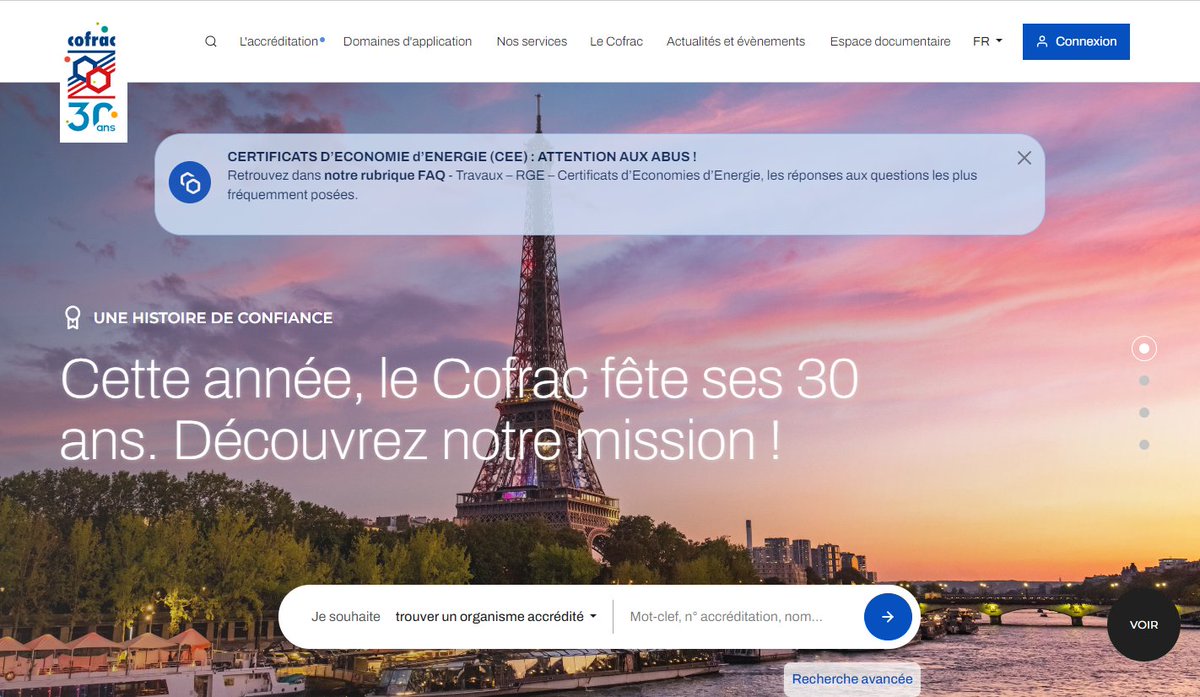Open the Actualités et évènements menu
This screenshot has height=697, width=1200.
[x=735, y=42]
